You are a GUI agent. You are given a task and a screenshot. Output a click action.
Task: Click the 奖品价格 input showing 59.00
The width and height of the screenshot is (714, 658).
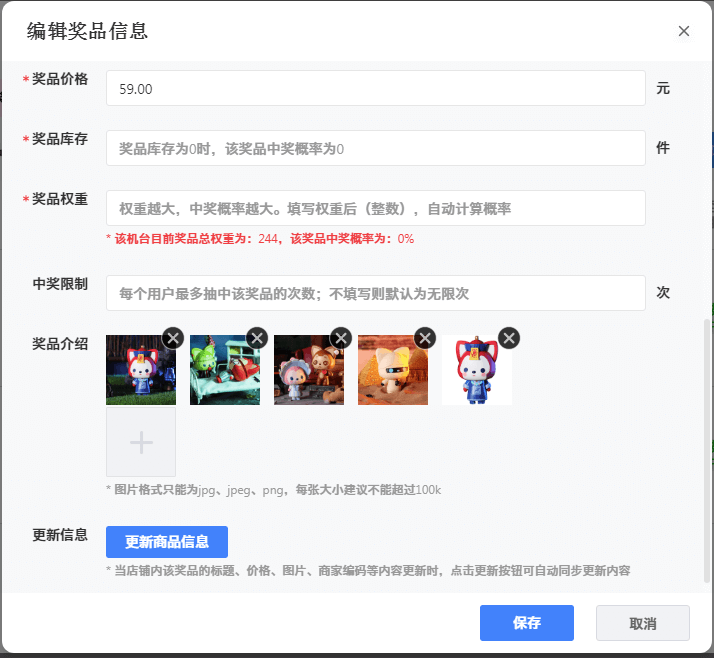tap(376, 88)
